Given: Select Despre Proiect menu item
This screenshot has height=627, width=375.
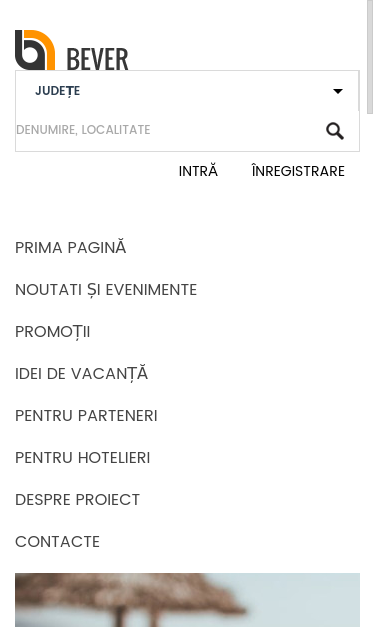Looking at the screenshot, I should pos(78,499).
